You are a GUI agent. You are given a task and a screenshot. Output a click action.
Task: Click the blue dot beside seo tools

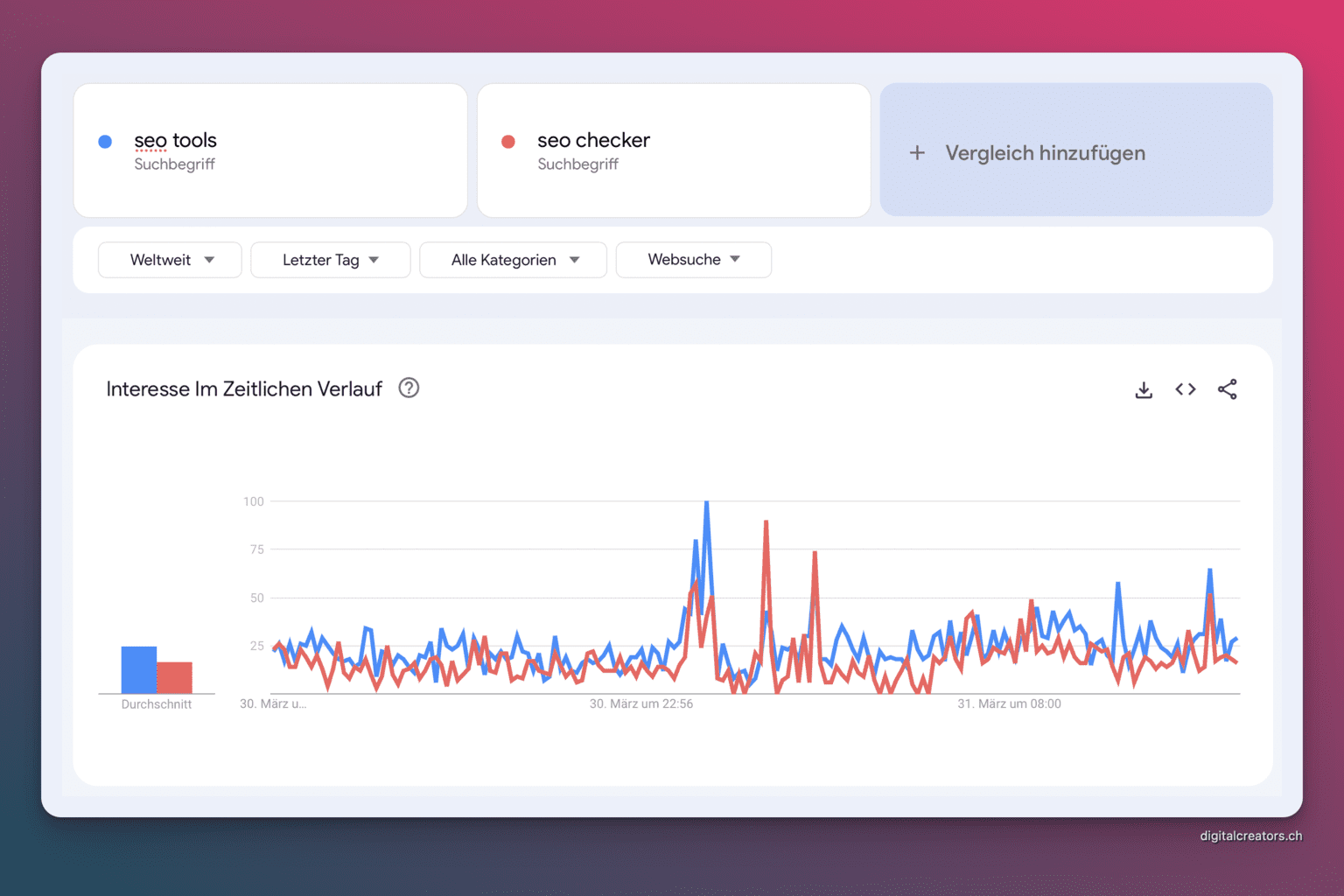[x=105, y=142]
